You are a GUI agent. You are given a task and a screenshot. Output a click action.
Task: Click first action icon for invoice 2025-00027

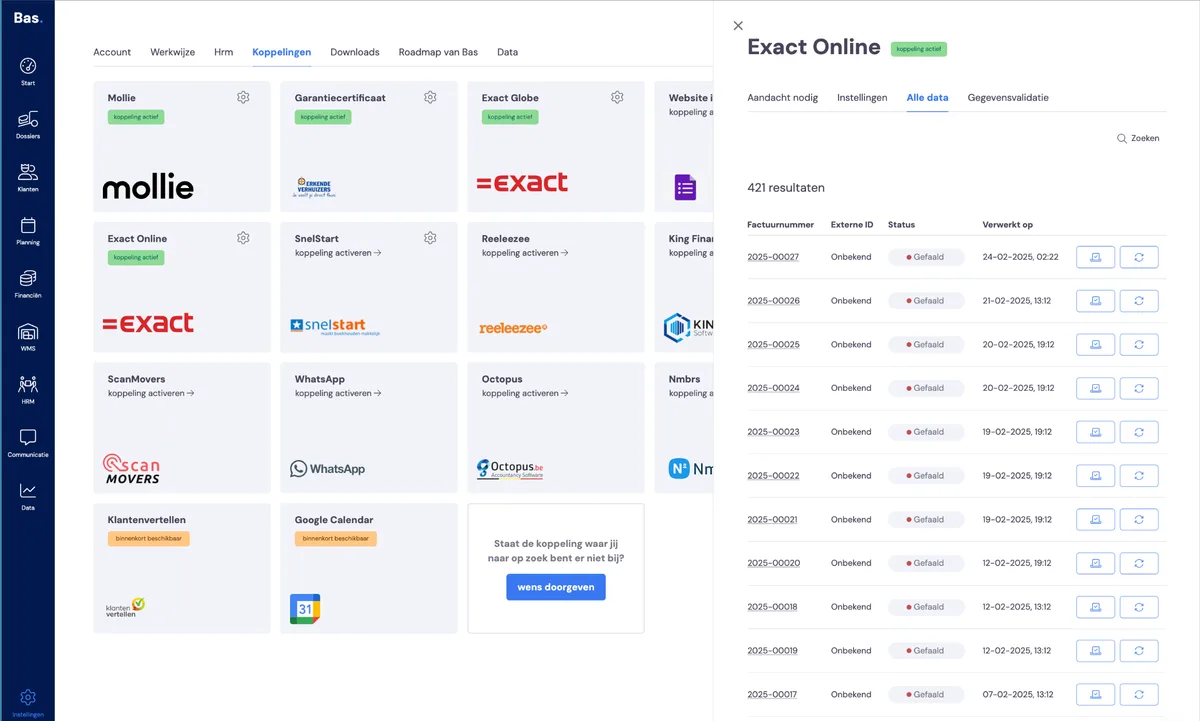tap(1095, 257)
